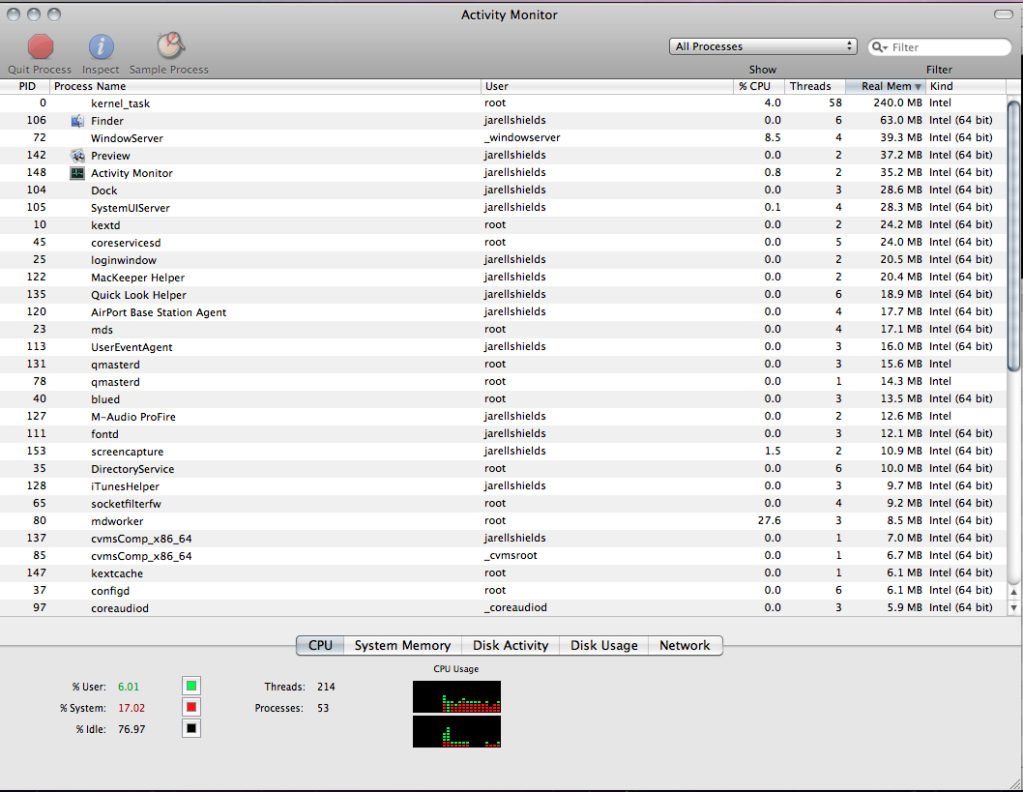Open the Disk Usage tab
Viewport: 1023px width, 792px height.
pos(604,645)
